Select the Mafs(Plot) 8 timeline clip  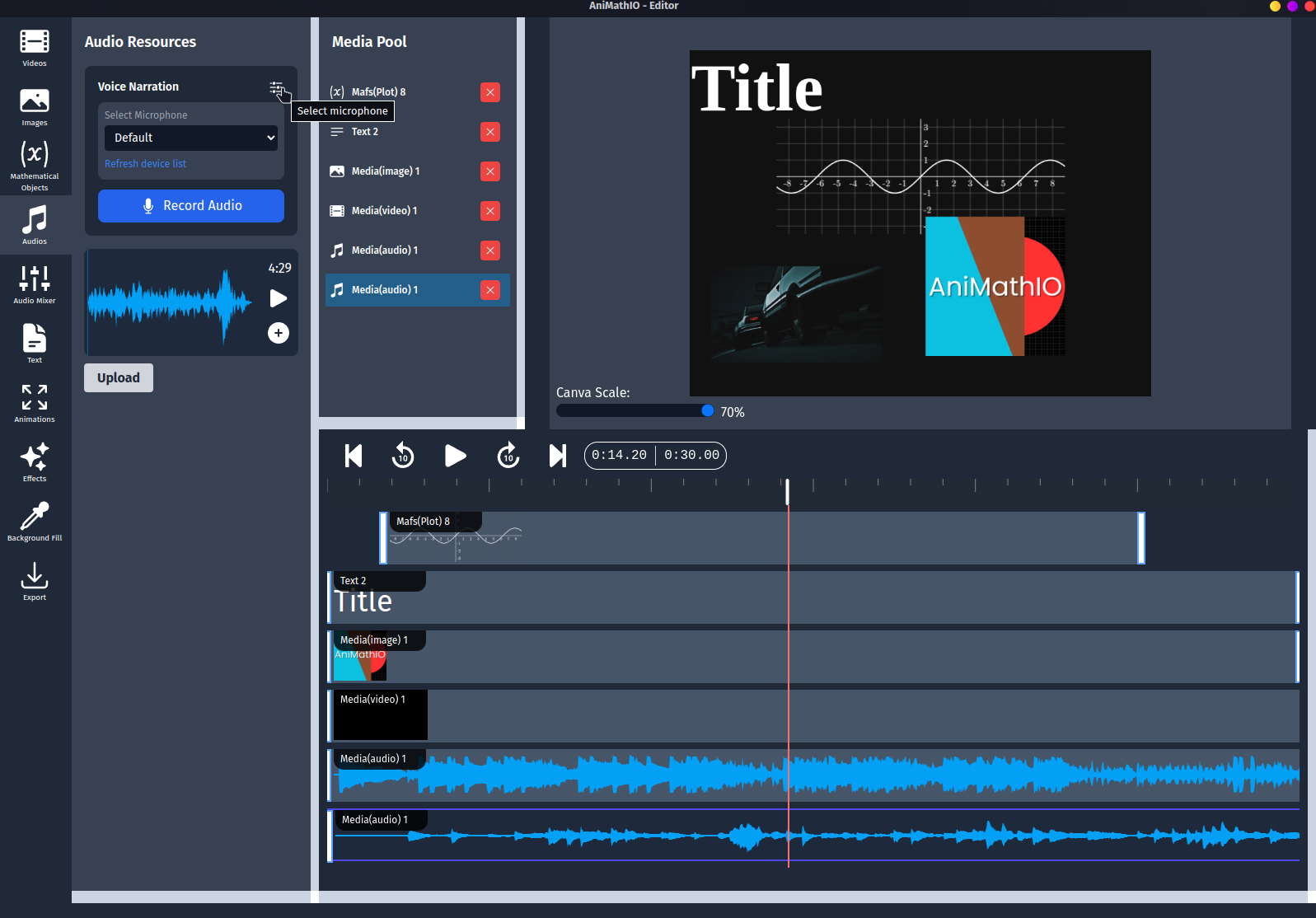[x=762, y=538]
